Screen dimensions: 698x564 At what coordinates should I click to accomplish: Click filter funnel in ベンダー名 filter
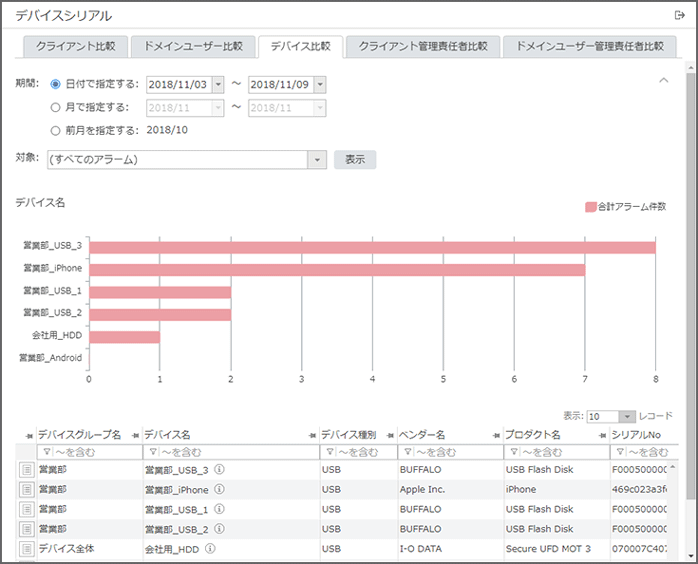408,452
